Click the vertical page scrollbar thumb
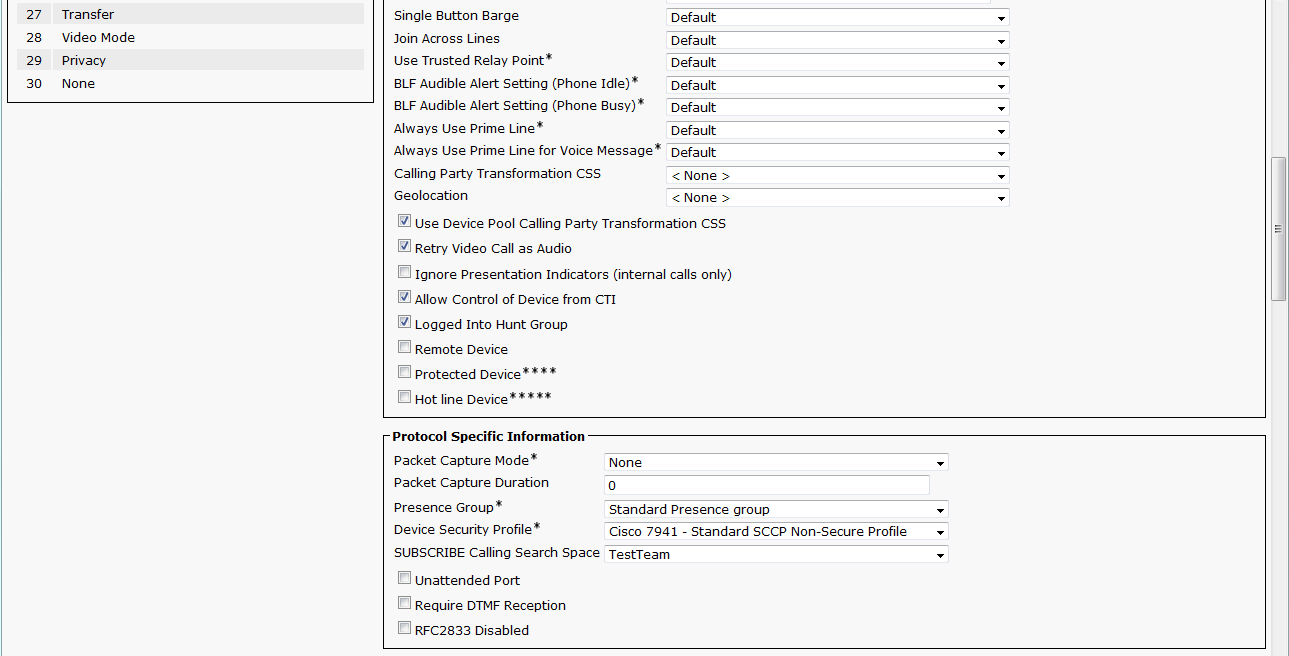This screenshot has width=1289, height=656. [x=1278, y=228]
